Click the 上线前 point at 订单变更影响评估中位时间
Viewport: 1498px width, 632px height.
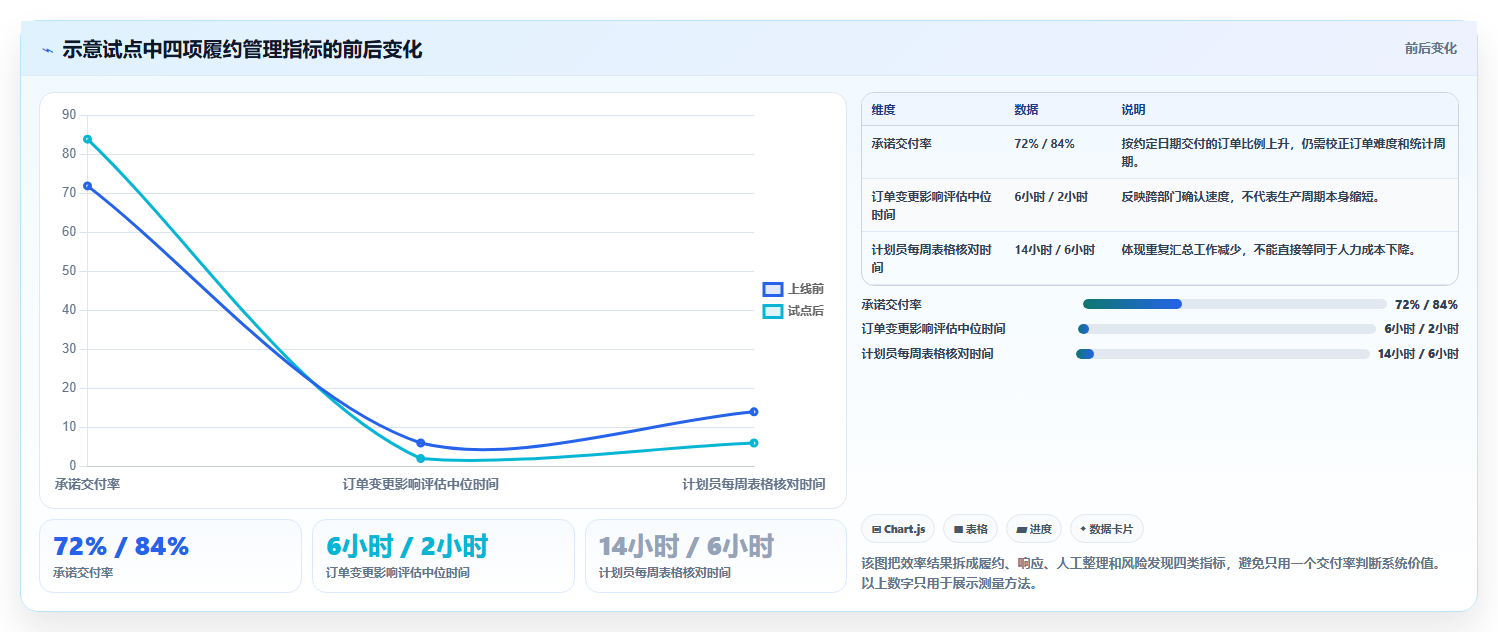point(421,443)
